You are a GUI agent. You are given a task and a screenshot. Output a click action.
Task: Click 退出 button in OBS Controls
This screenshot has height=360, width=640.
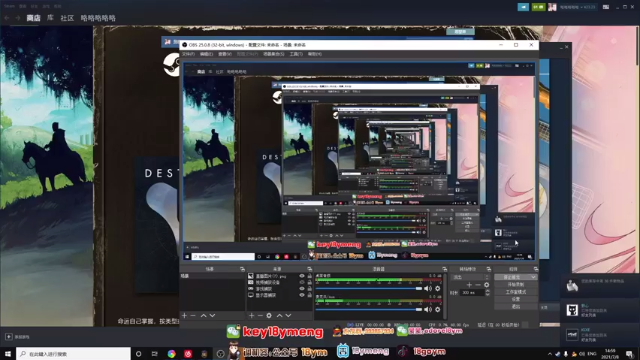[x=516, y=307]
